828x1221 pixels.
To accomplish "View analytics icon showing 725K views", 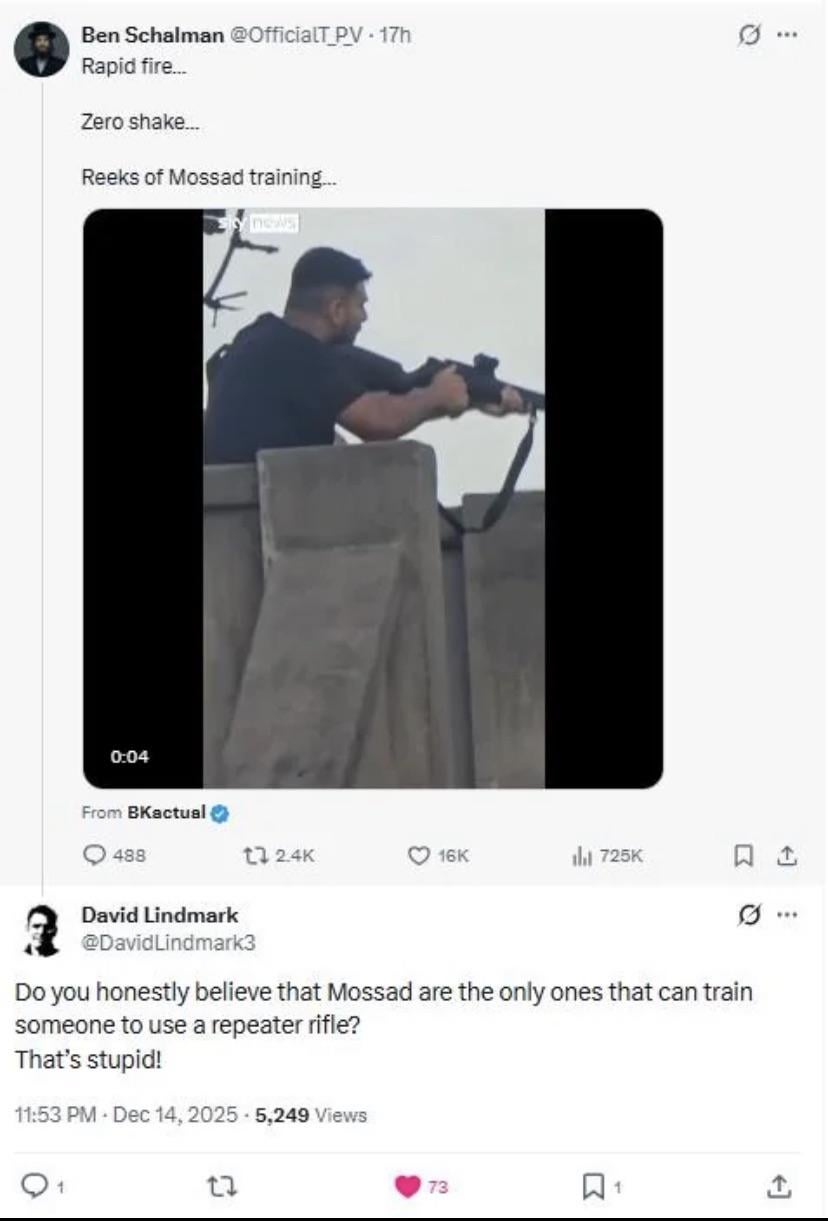I will (x=580, y=856).
